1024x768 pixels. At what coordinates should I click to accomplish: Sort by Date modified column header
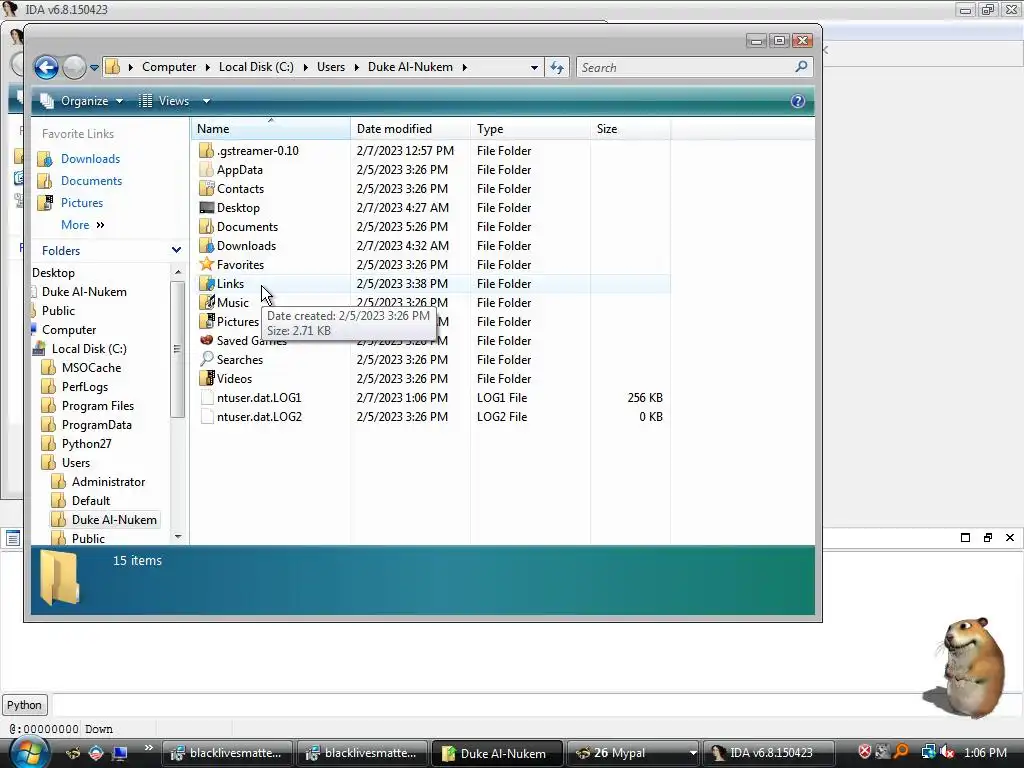click(x=410, y=129)
